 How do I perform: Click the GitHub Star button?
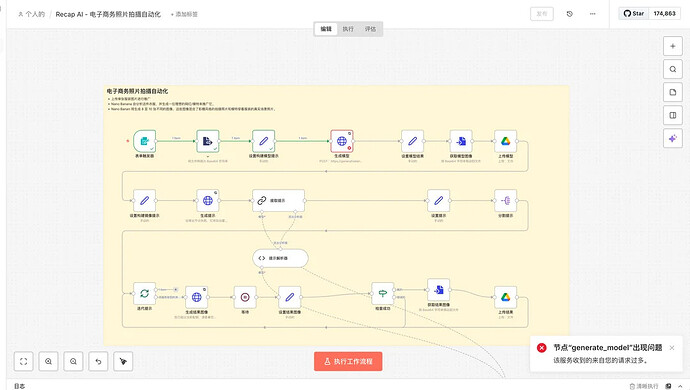click(634, 14)
